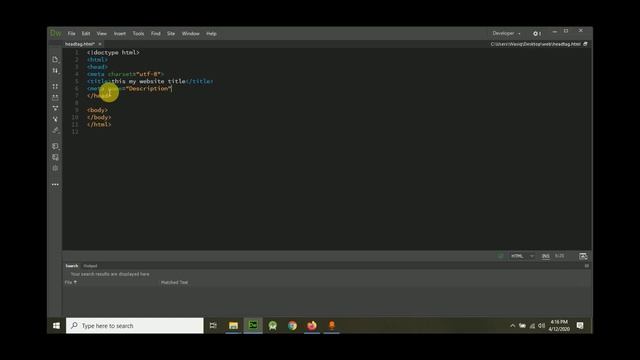
Task: Sort results by the File column header
Action: (70, 282)
